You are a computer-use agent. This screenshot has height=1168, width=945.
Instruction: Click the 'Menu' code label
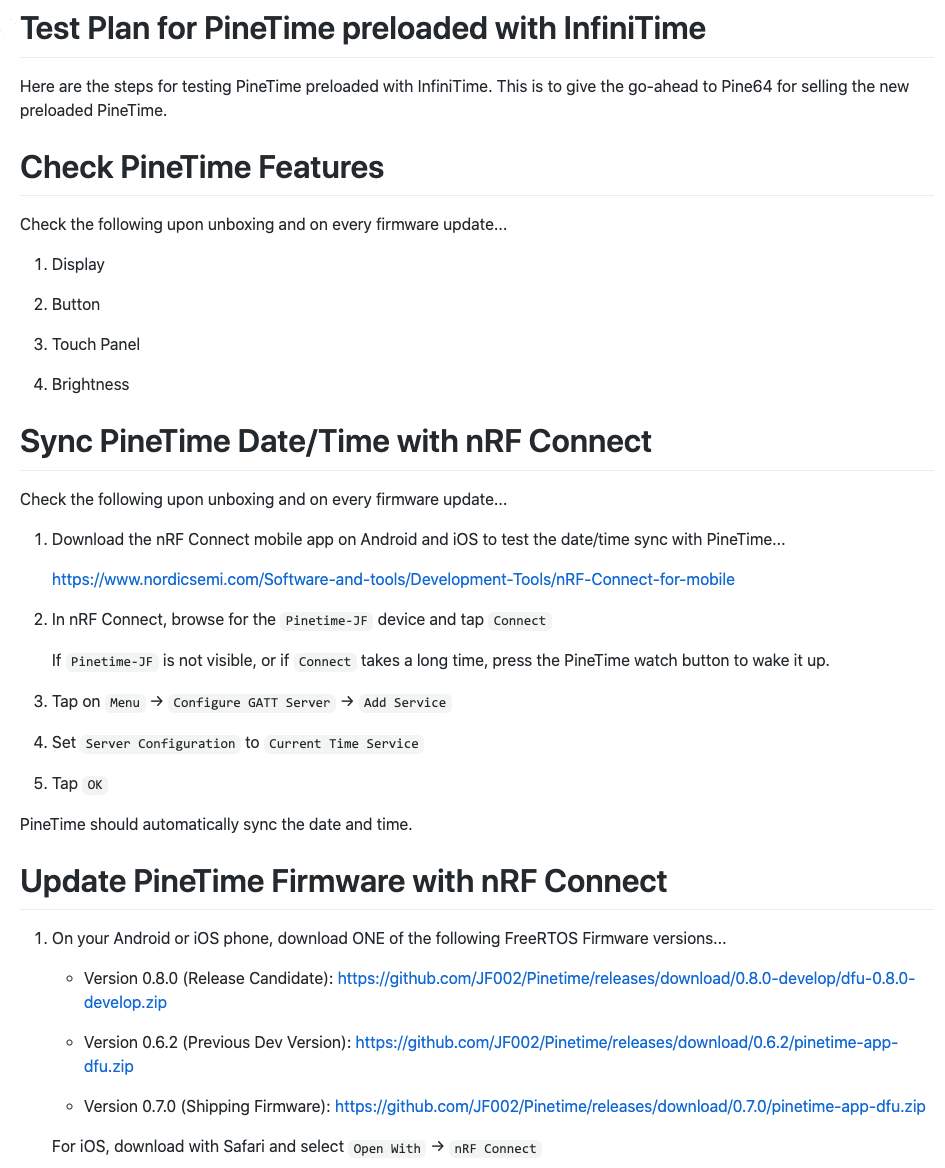[x=125, y=703]
